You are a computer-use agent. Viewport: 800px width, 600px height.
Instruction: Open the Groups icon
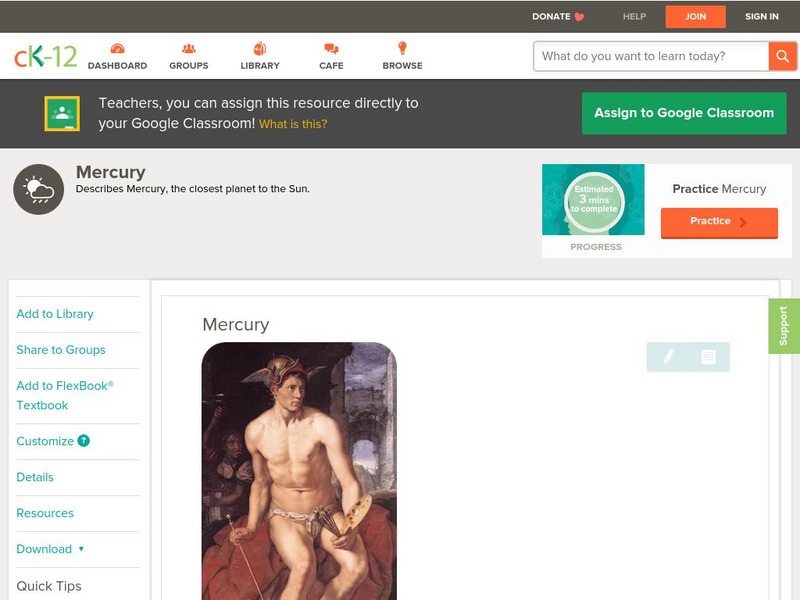point(188,49)
